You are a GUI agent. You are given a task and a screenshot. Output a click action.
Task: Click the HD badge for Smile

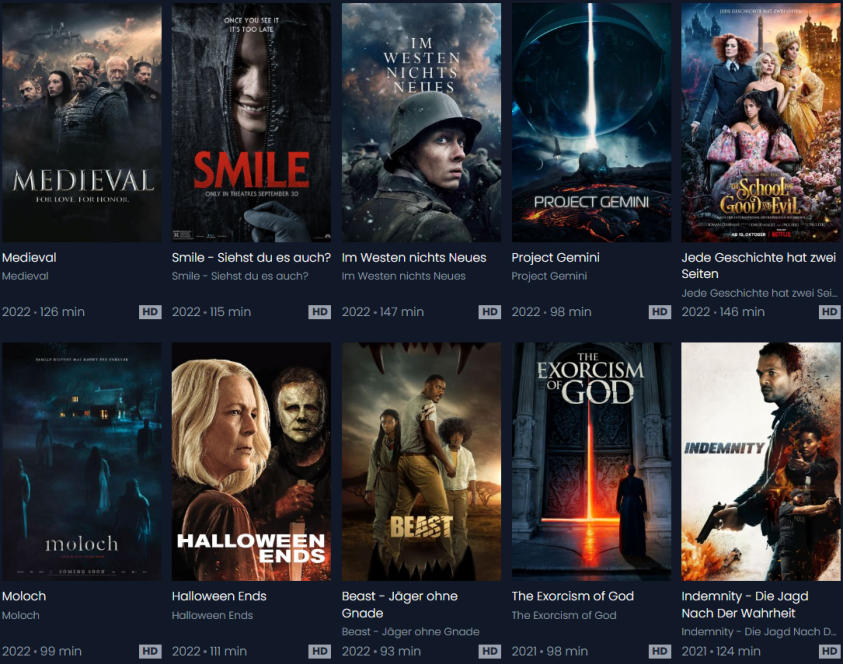[x=319, y=312]
